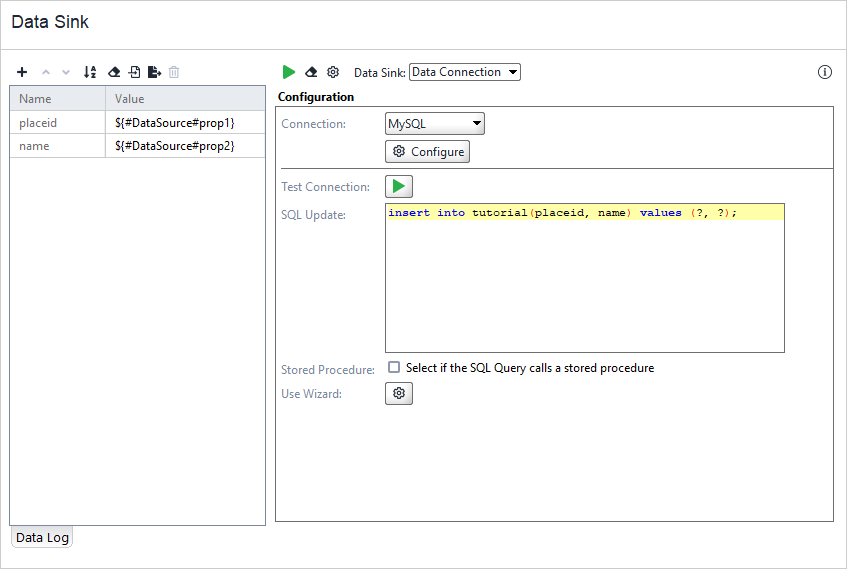This screenshot has height=569, width=847.
Task: Delete selected property with trash icon
Action: tap(174, 72)
